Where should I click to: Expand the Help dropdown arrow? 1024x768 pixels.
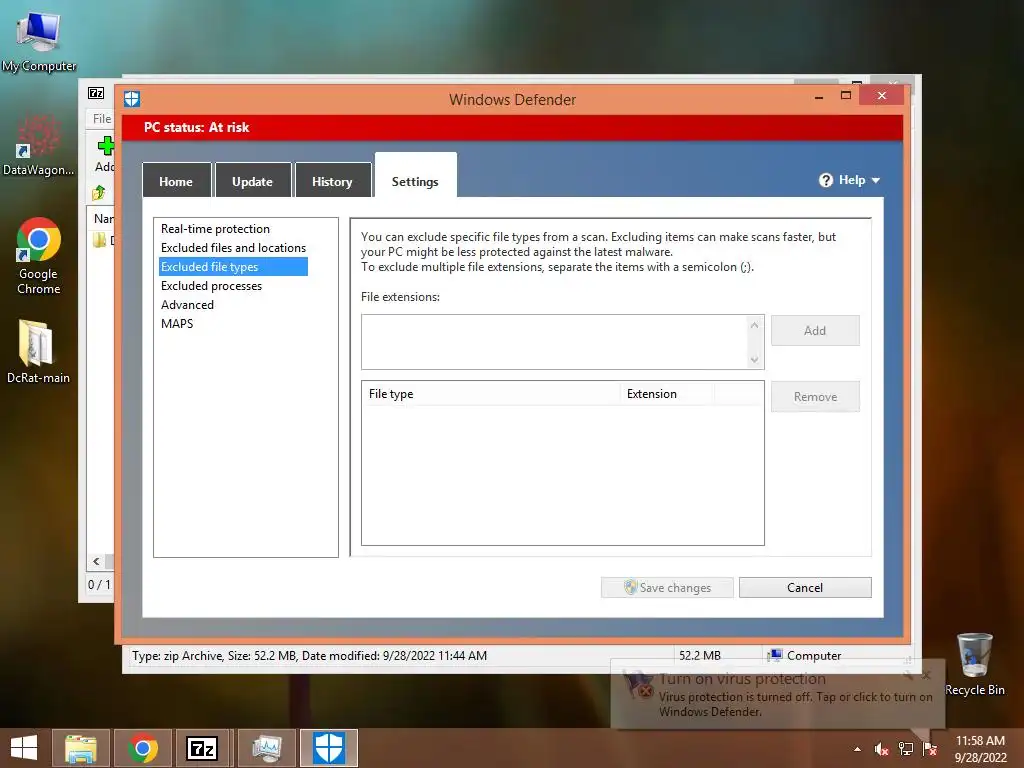click(x=876, y=181)
